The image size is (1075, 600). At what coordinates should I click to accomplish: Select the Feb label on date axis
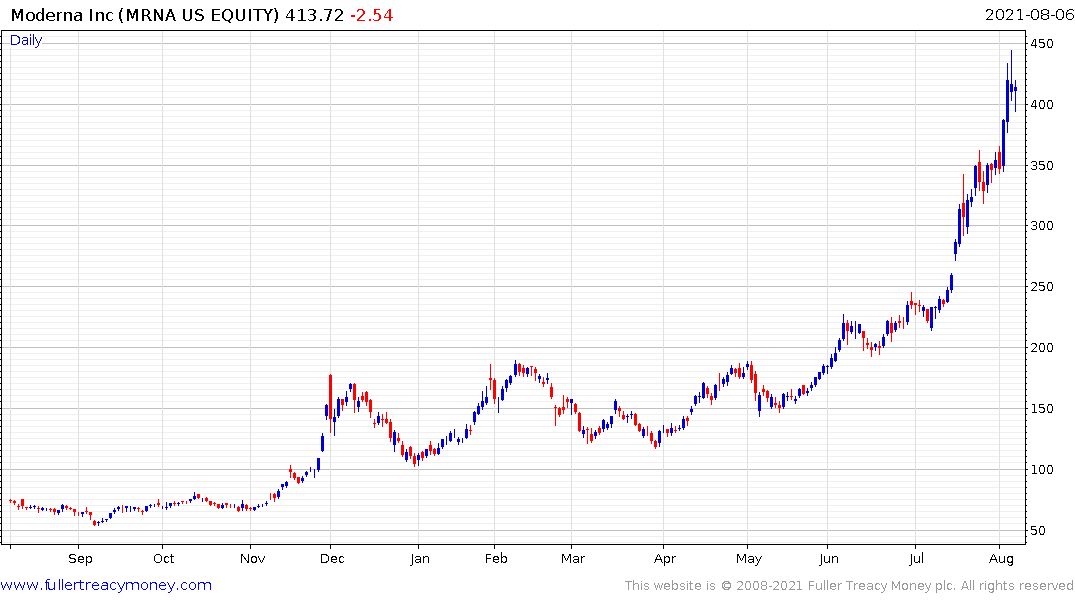click(496, 559)
